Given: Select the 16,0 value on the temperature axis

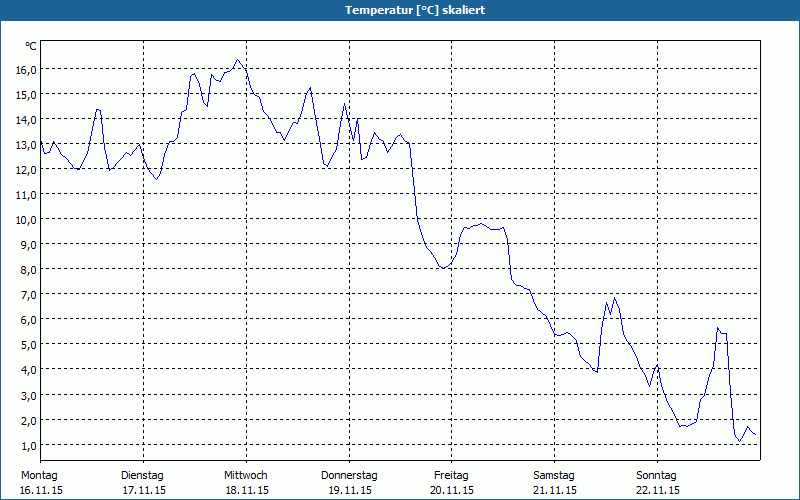Looking at the screenshot, I should click(26, 69).
